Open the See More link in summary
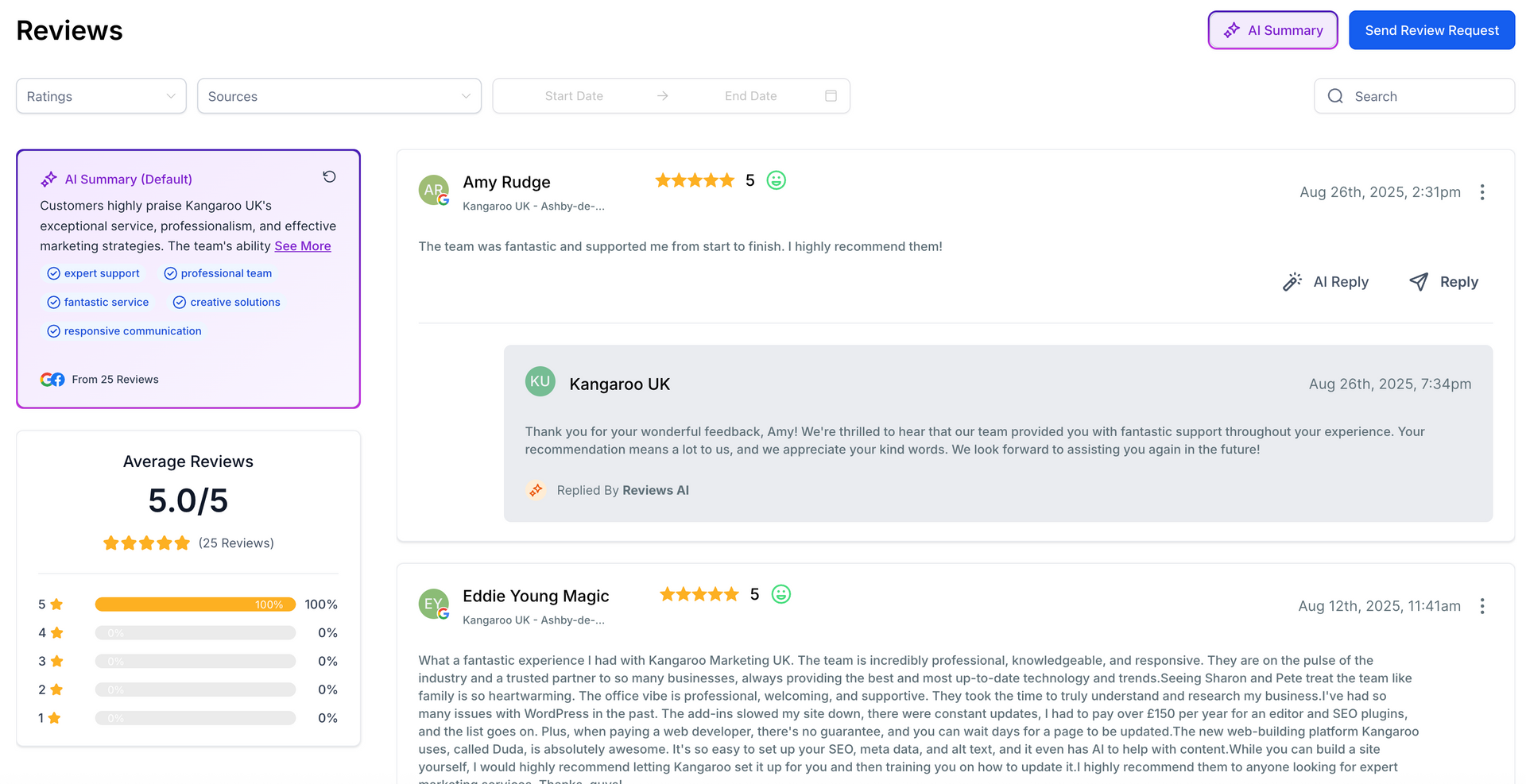Image resolution: width=1526 pixels, height=784 pixels. tap(303, 246)
